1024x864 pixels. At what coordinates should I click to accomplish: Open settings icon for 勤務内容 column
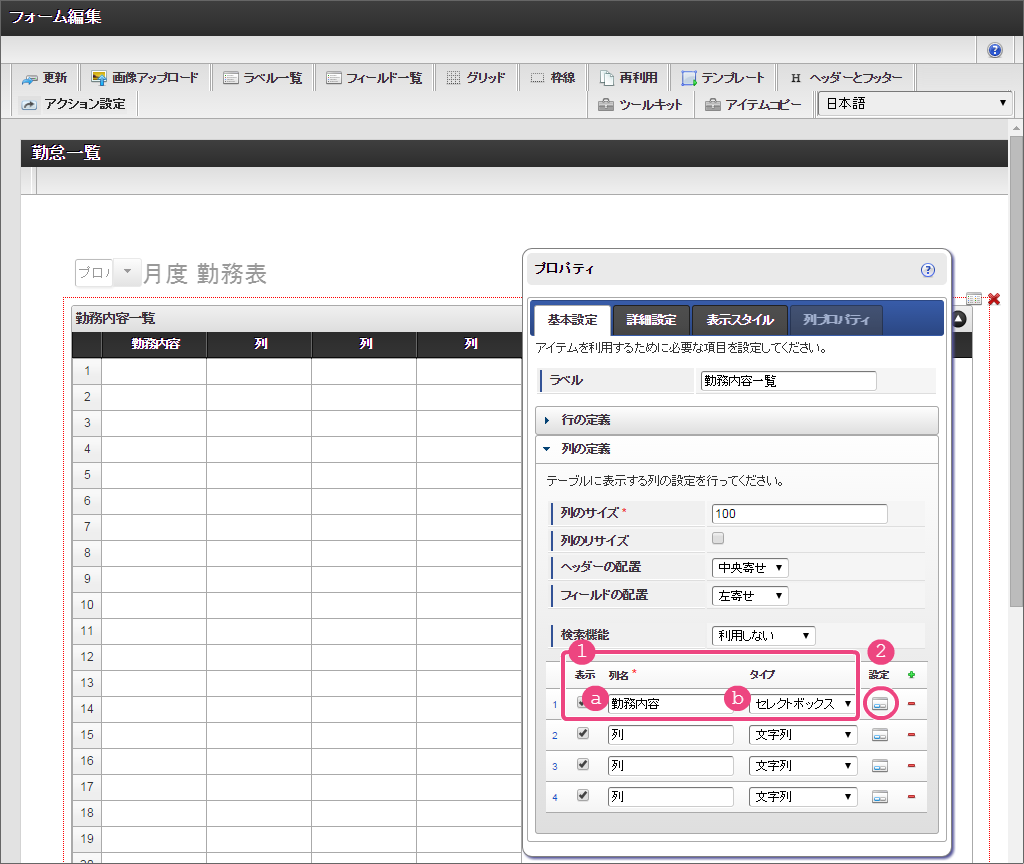click(x=880, y=704)
